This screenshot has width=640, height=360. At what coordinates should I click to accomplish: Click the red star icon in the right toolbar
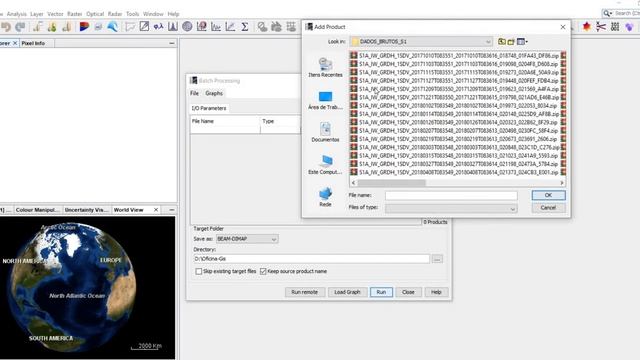[x=587, y=27]
